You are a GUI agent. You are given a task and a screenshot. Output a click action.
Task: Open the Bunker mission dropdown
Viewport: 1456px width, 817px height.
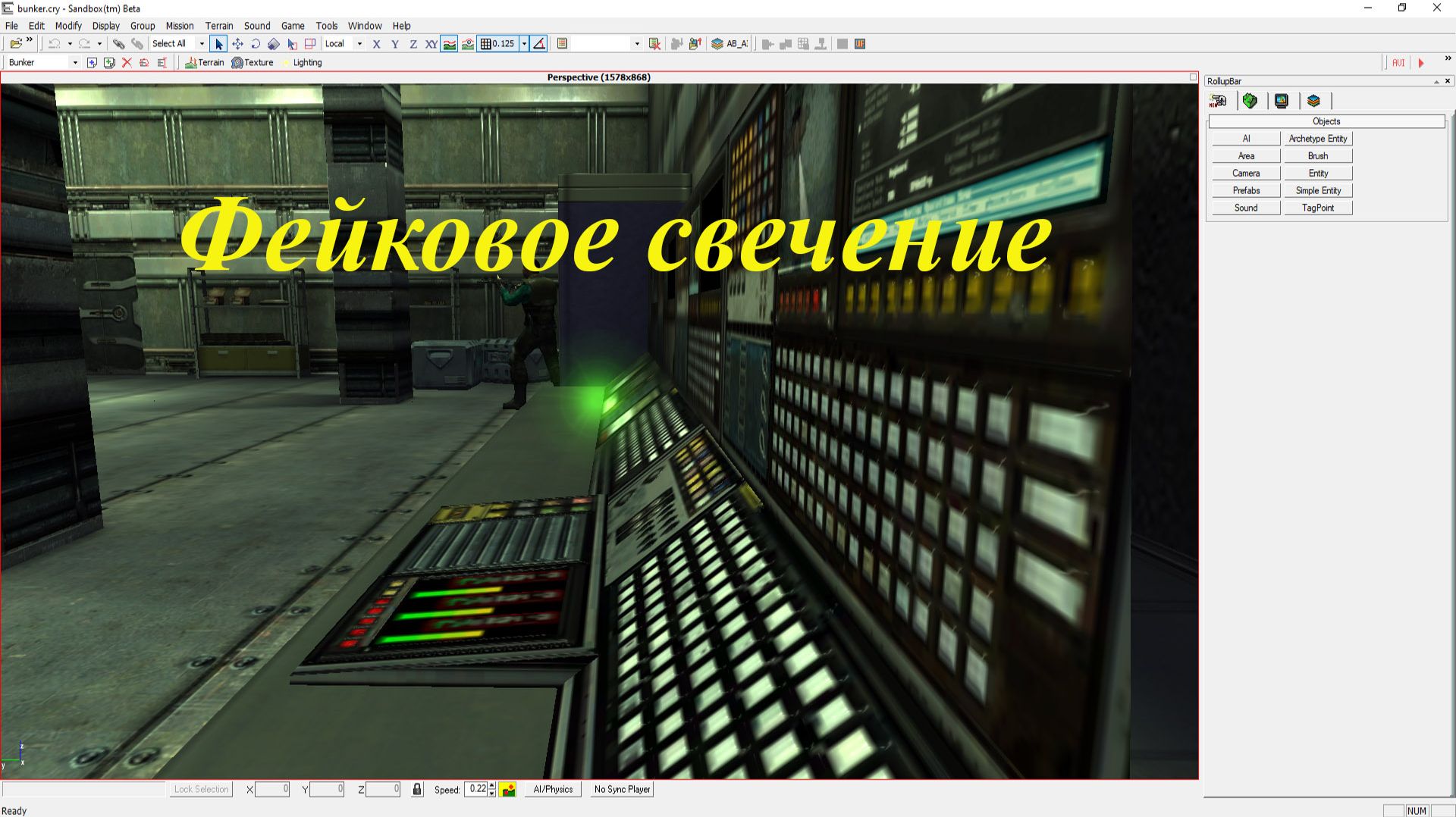point(74,62)
